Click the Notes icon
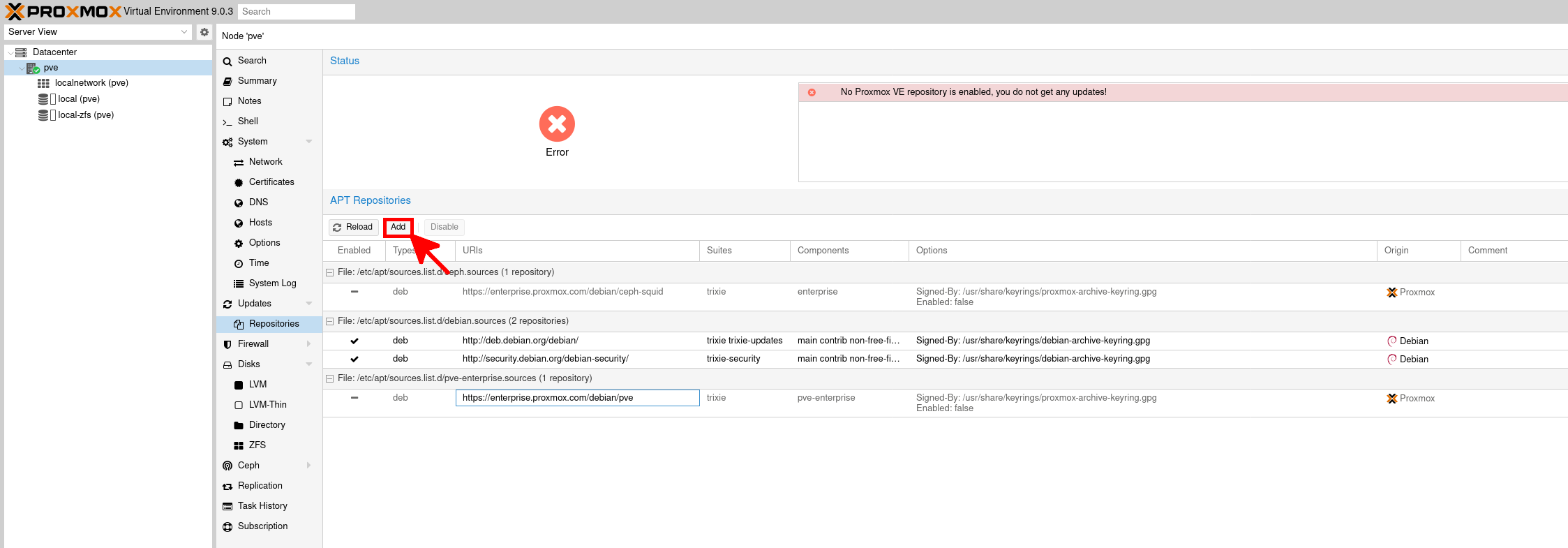The height and width of the screenshot is (548, 1568). (x=227, y=102)
